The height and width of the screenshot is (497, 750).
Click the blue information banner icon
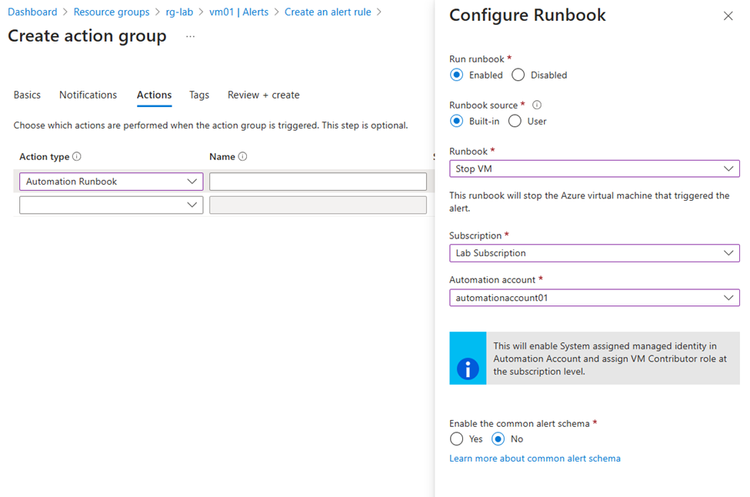[x=468, y=368]
